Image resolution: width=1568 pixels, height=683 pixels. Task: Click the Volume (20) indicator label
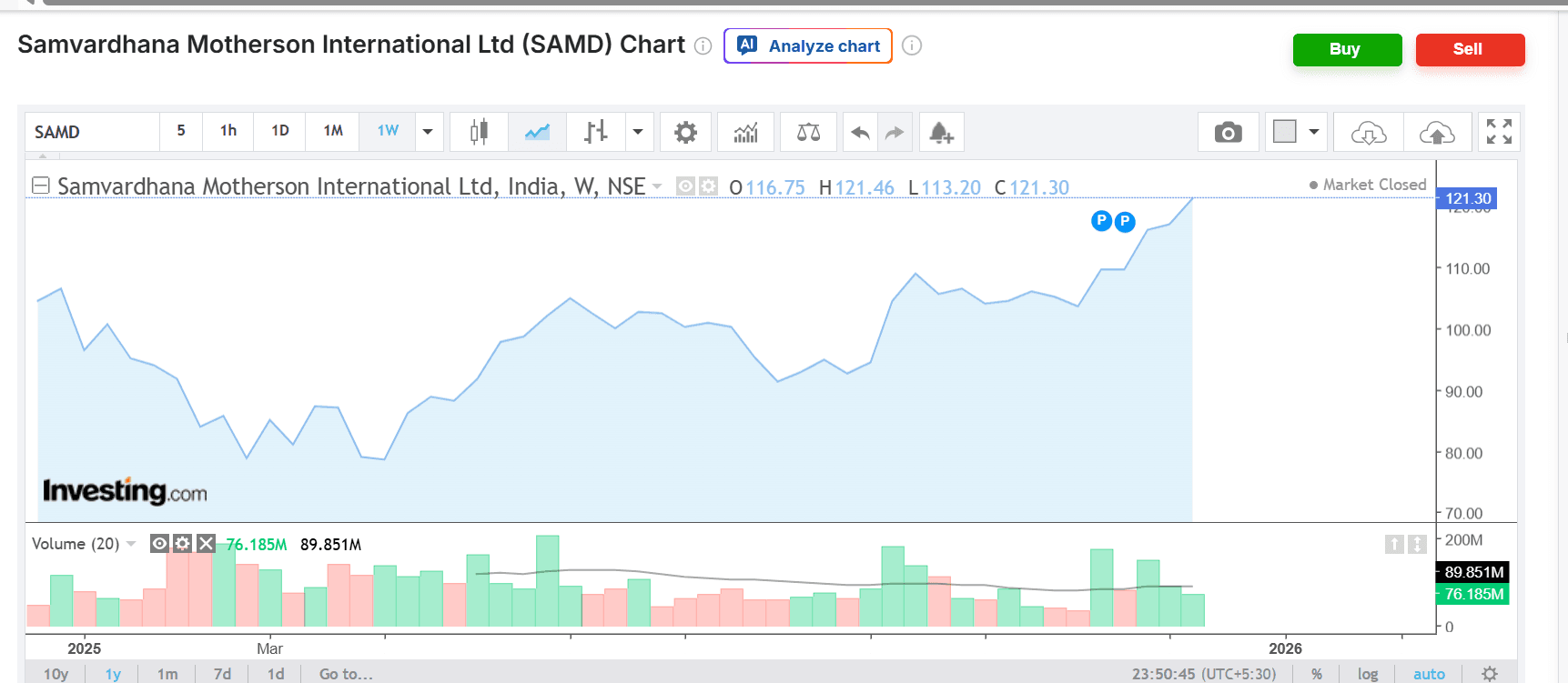tap(76, 544)
